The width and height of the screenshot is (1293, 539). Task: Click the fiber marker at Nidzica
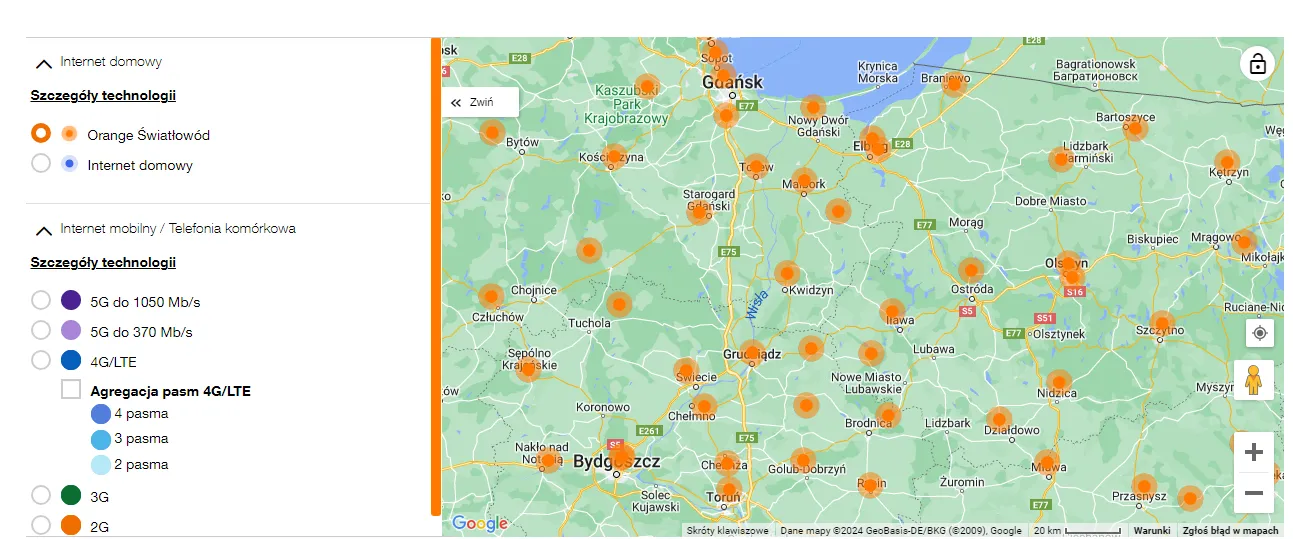point(1059,382)
